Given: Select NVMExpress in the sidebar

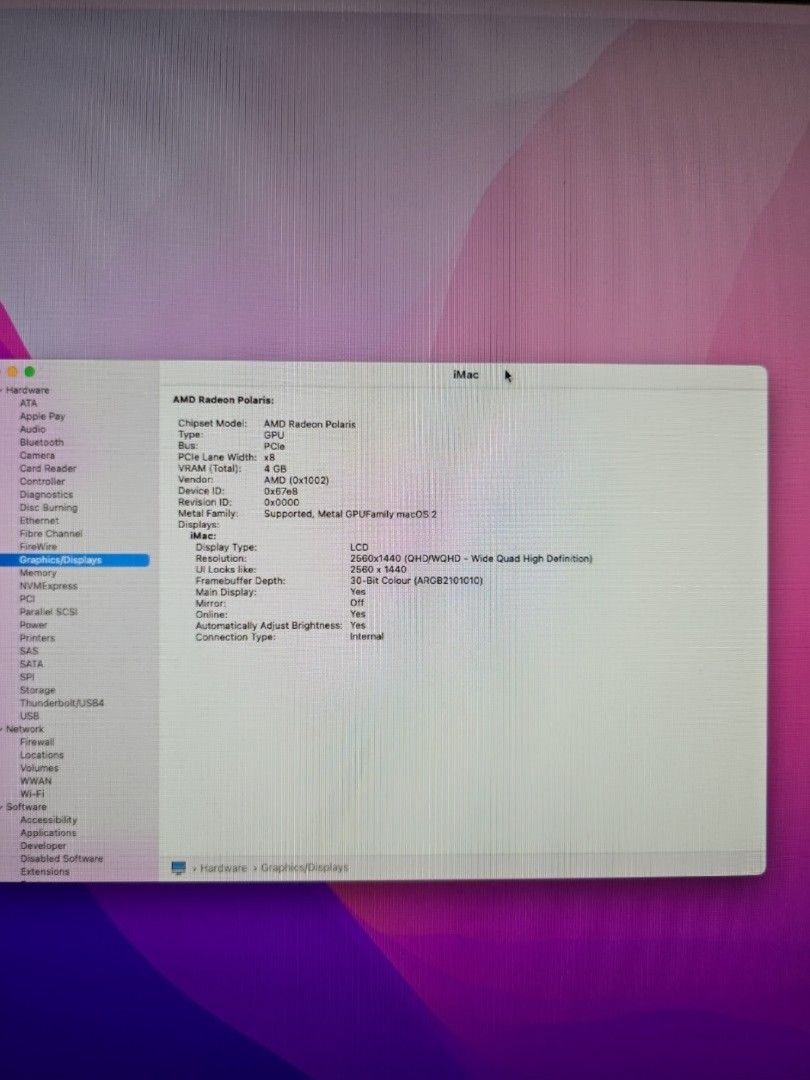Looking at the screenshot, I should [48, 586].
